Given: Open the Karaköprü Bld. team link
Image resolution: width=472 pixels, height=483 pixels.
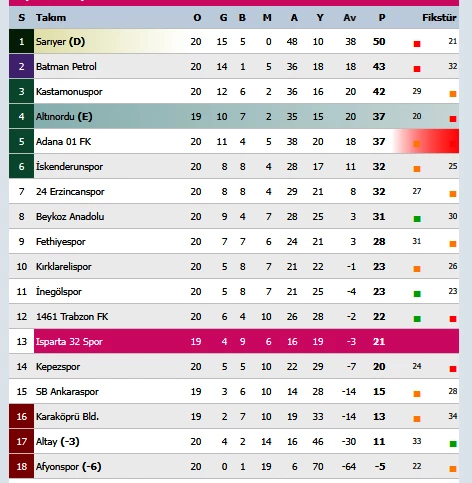Looking at the screenshot, I should coord(67,417).
